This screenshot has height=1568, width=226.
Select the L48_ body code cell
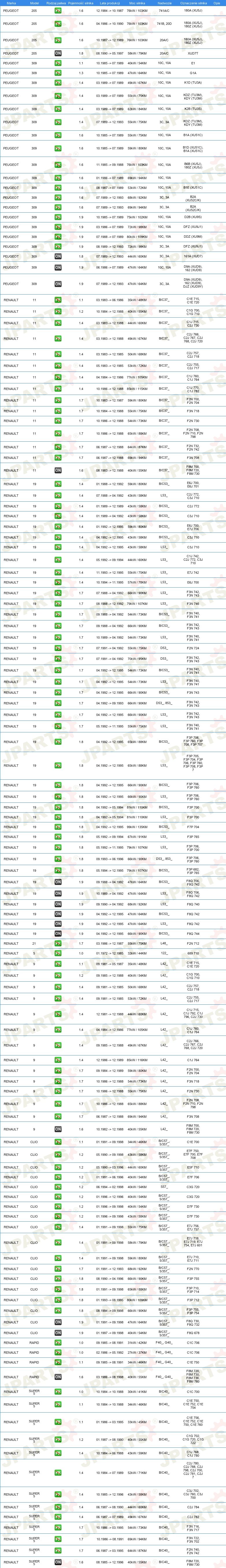(164, 944)
